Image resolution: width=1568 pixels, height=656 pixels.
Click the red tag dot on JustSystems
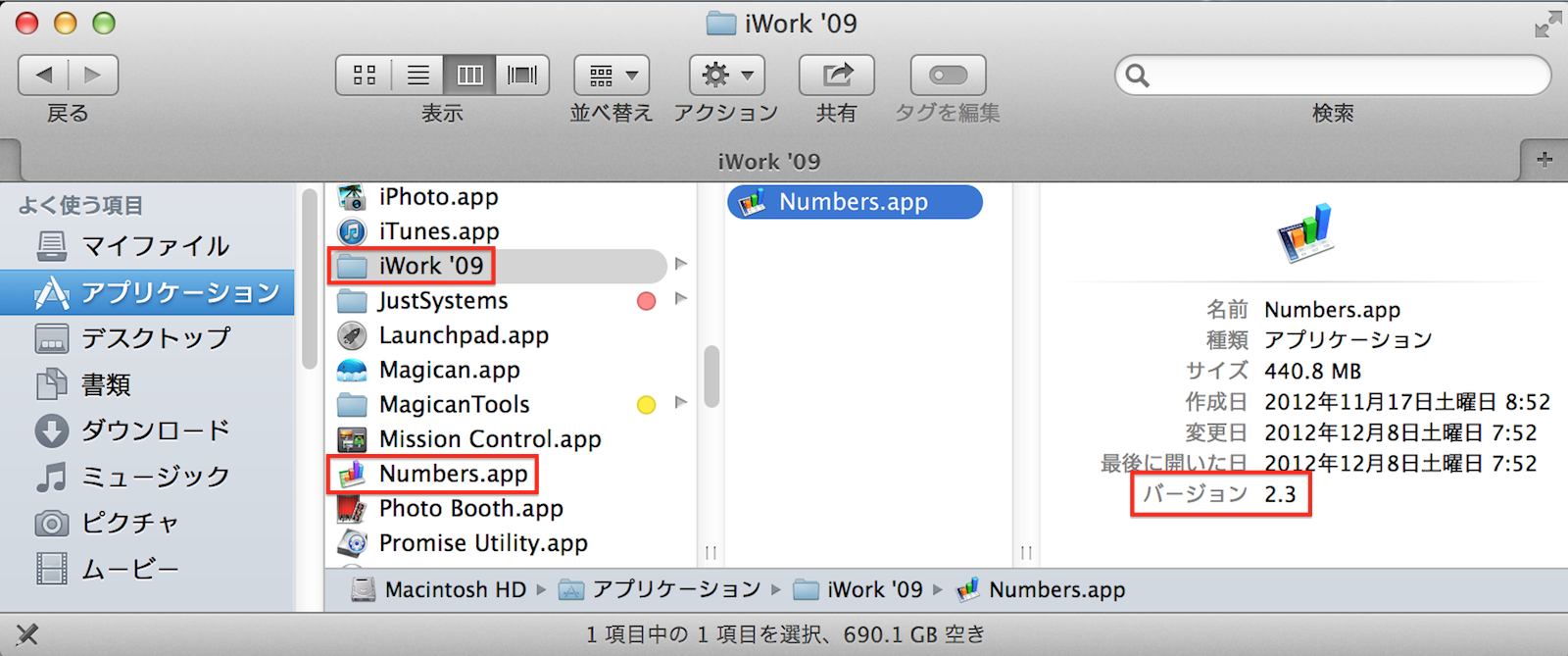pyautogui.click(x=646, y=300)
